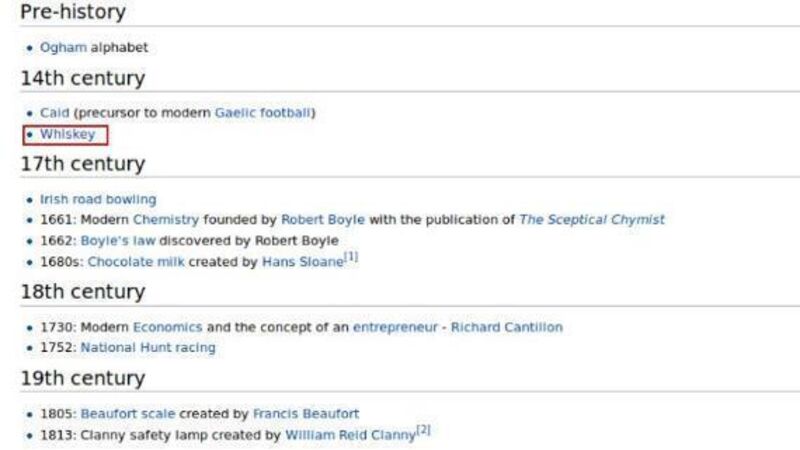Screen dimensions: 800x450
Task: Open the Economics link
Action: 167,327
